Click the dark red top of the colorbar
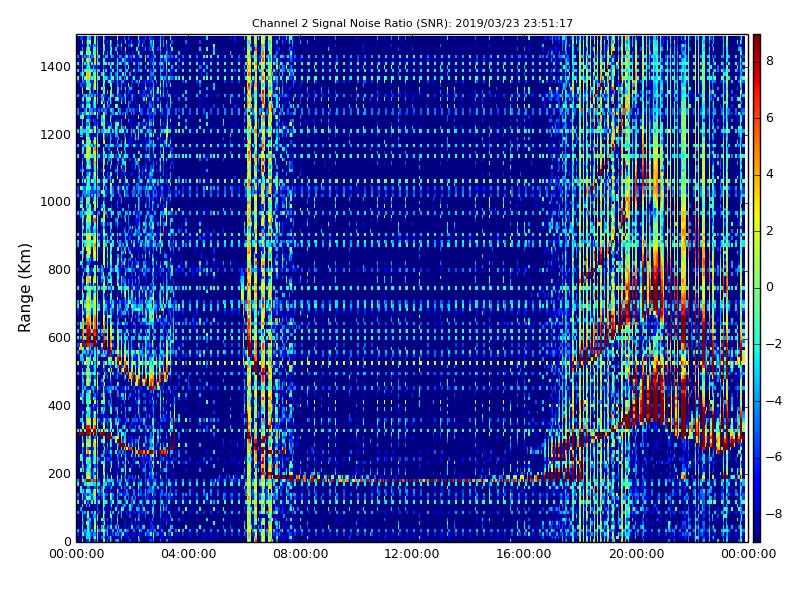This screenshot has height=600, width=800. tap(757, 43)
